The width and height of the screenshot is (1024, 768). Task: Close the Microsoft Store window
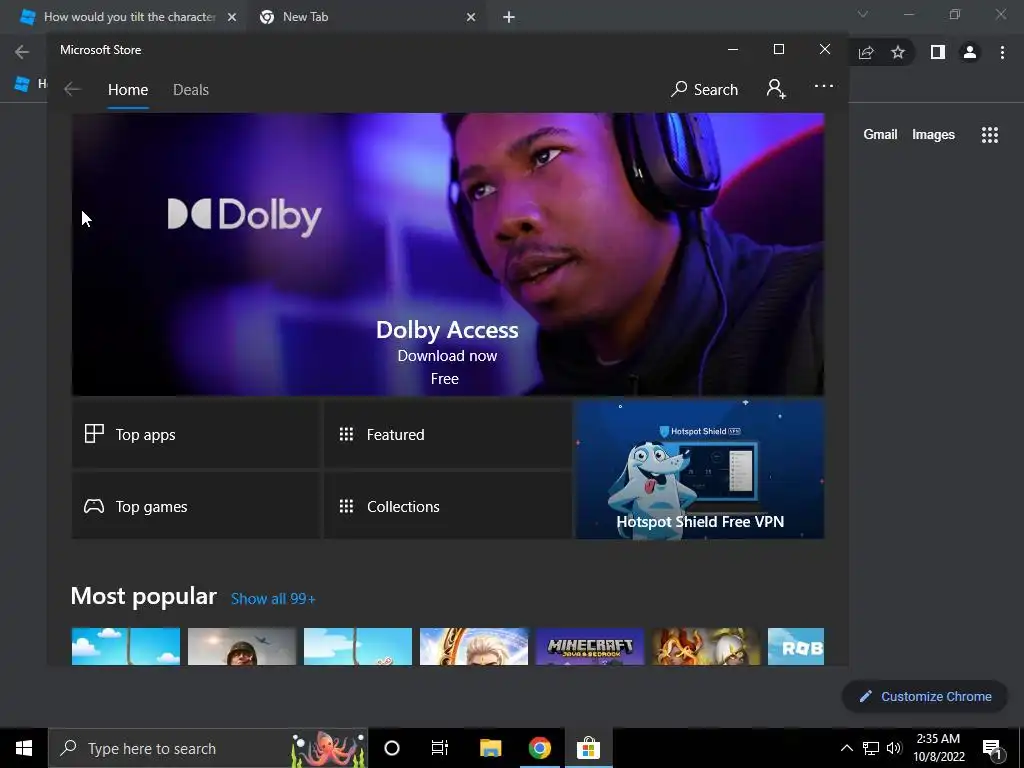coord(825,50)
